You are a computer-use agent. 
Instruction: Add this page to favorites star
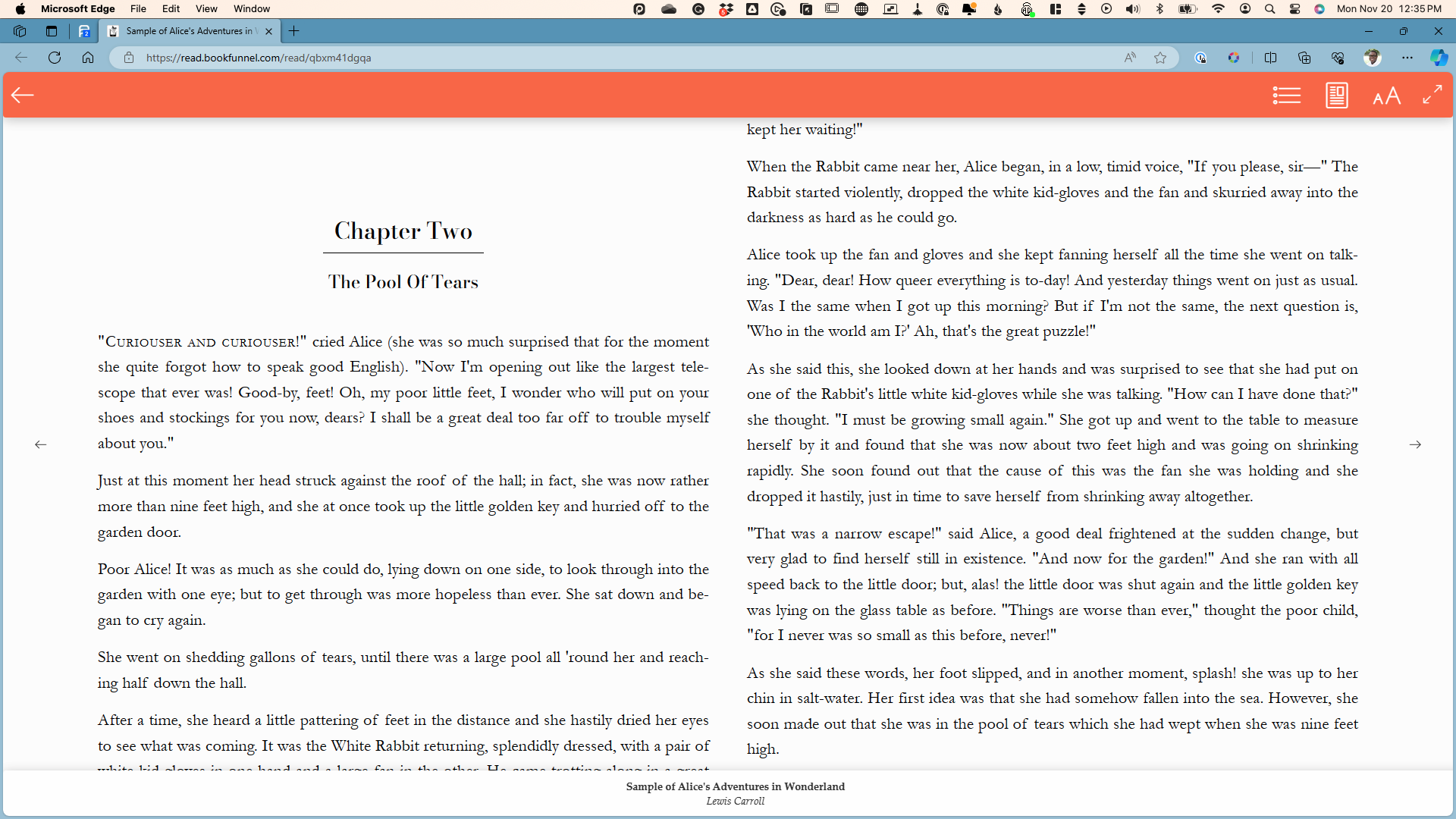pyautogui.click(x=1160, y=58)
